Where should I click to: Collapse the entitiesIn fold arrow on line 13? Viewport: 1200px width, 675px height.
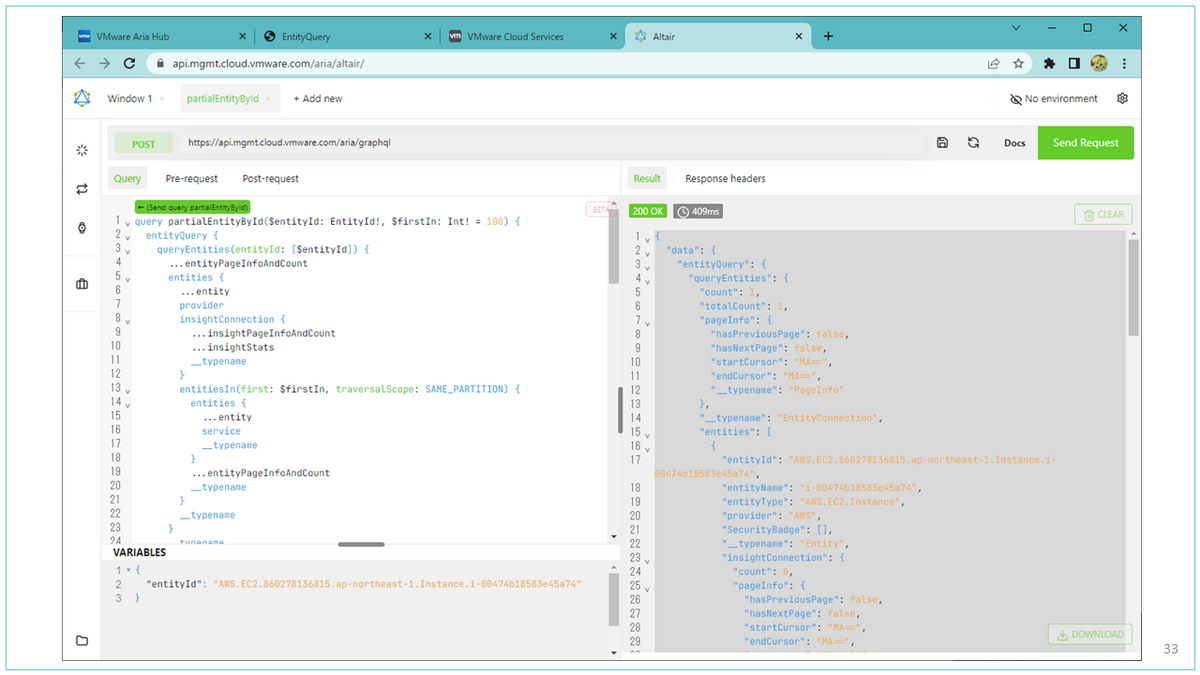point(127,390)
